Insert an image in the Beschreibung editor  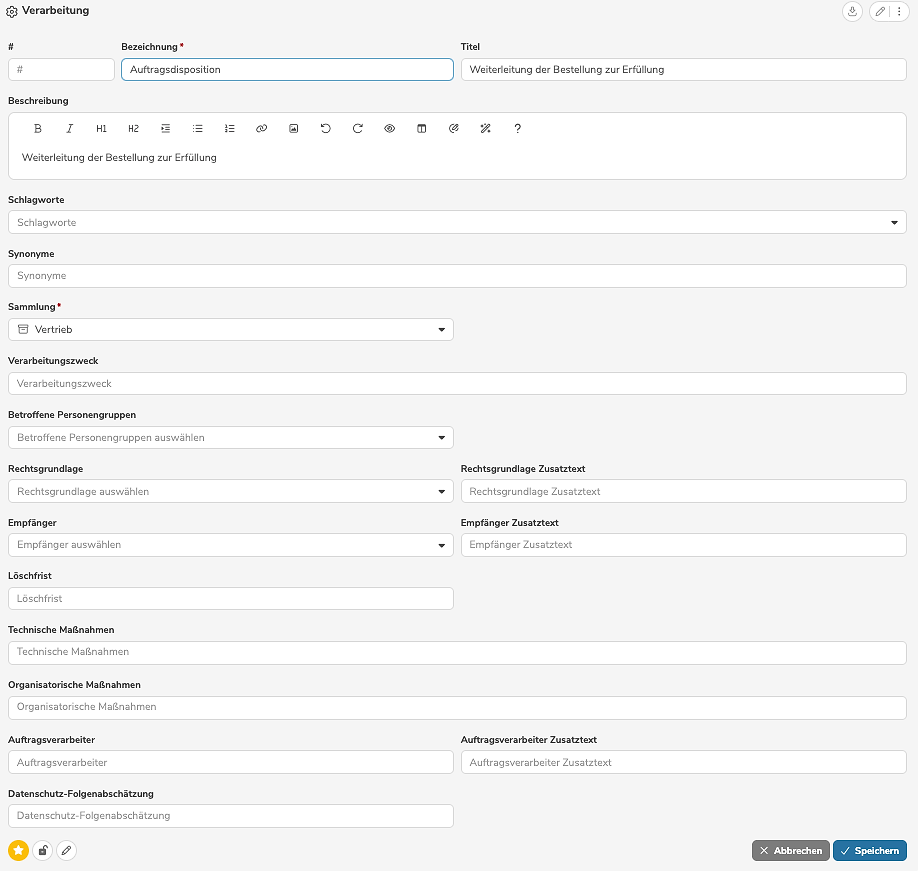click(x=294, y=129)
